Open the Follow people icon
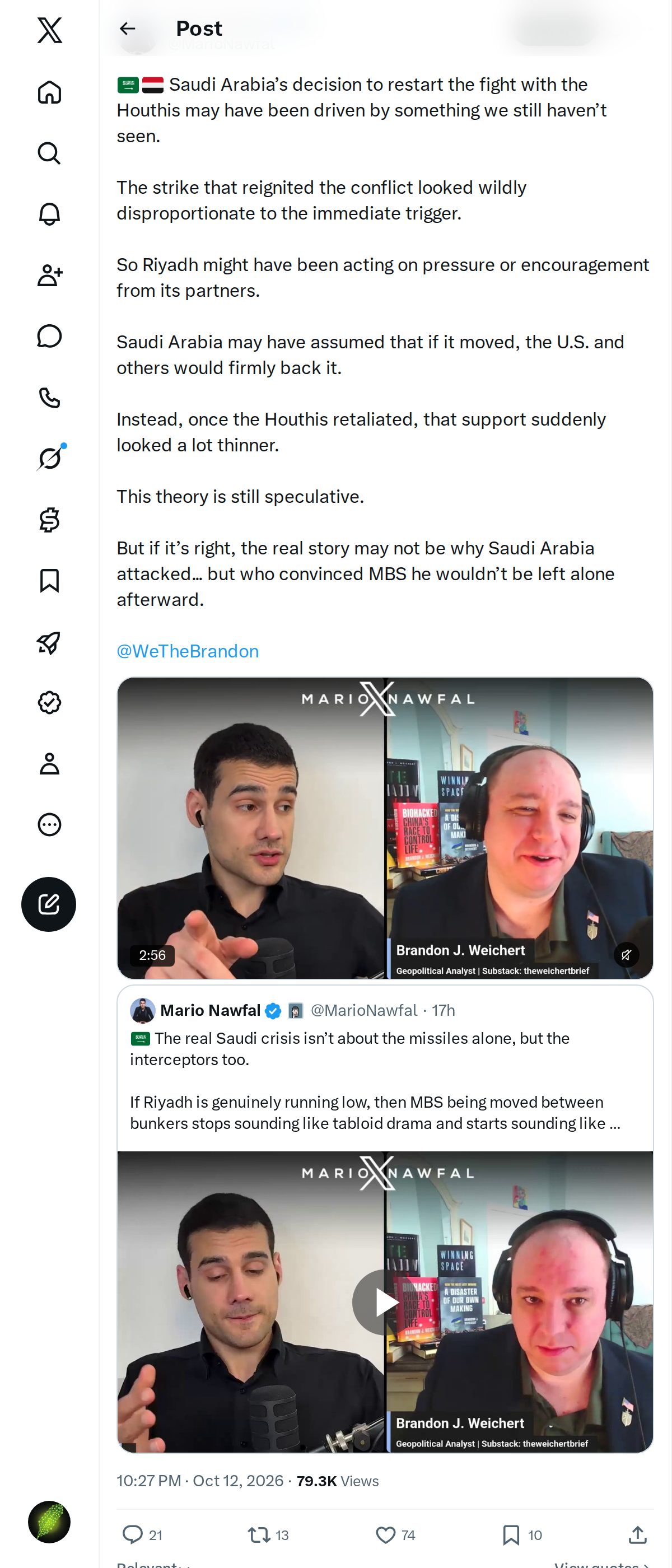 49,275
